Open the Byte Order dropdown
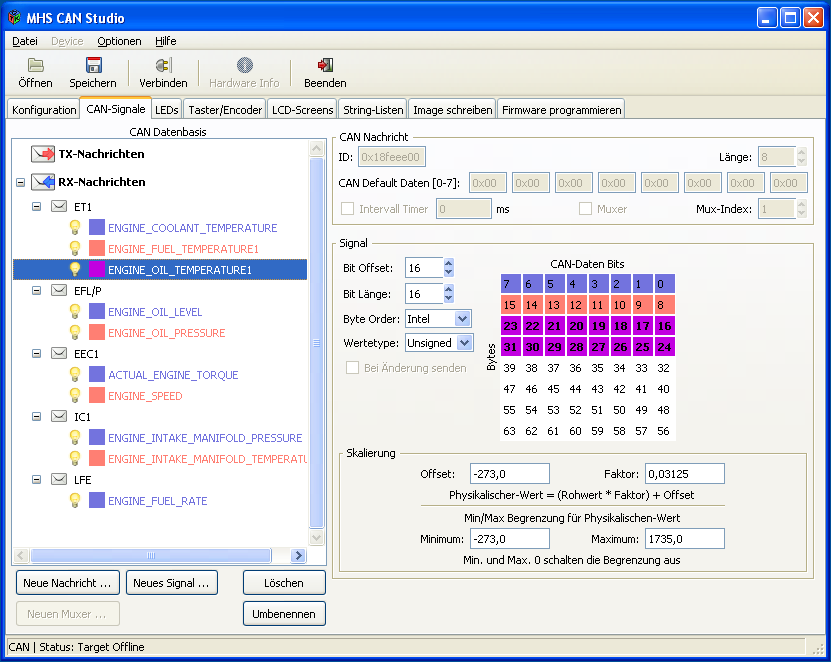This screenshot has width=831, height=662. 462,319
